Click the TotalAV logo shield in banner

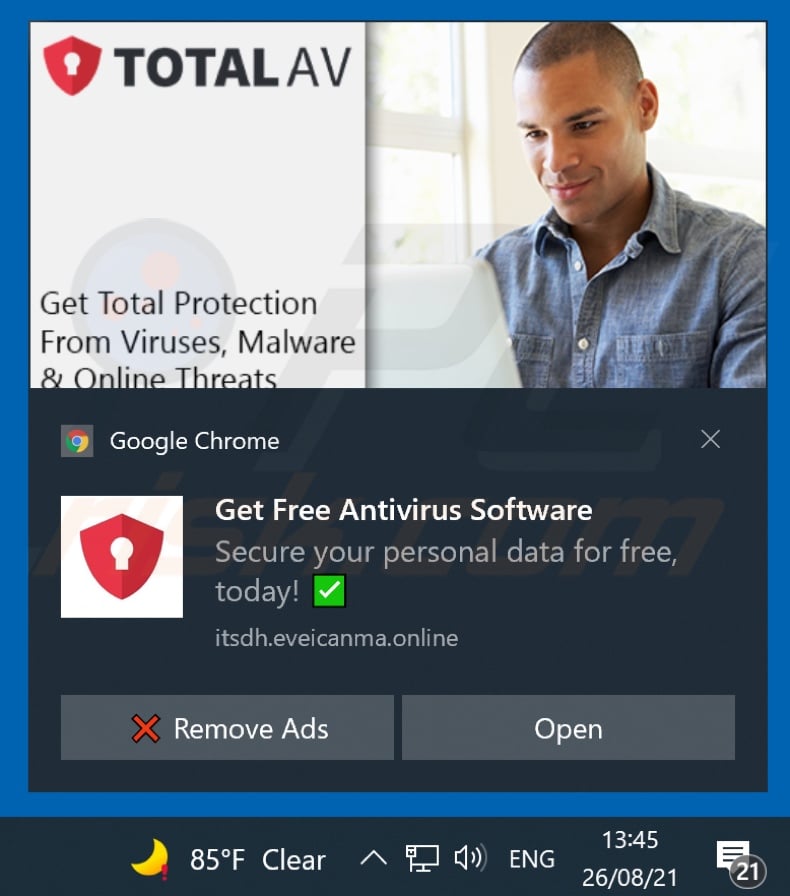72,66
